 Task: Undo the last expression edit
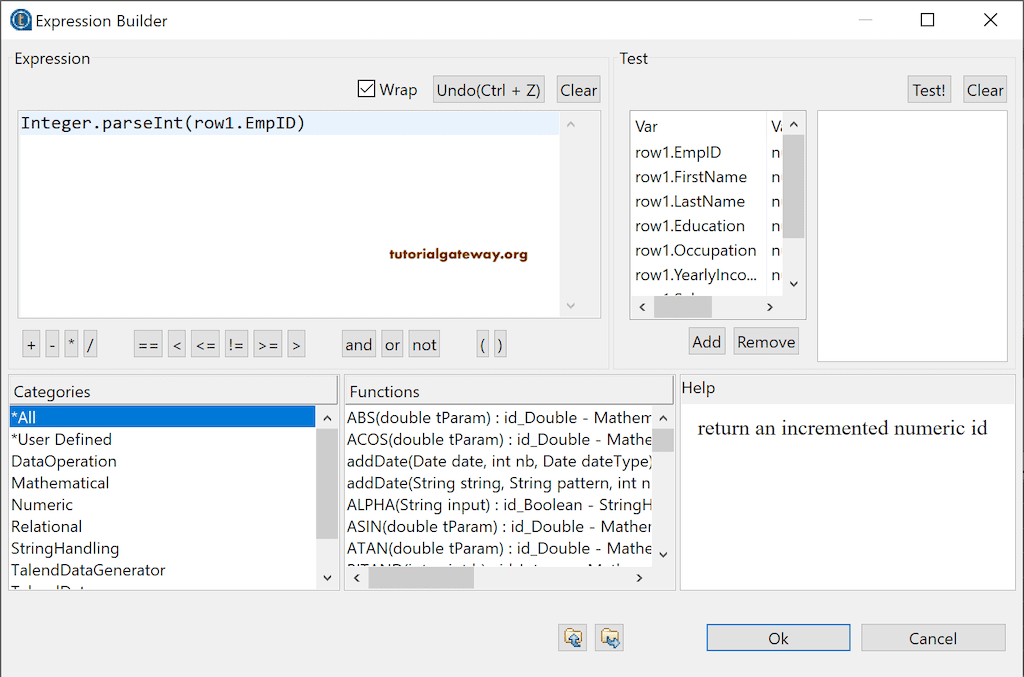(x=488, y=88)
